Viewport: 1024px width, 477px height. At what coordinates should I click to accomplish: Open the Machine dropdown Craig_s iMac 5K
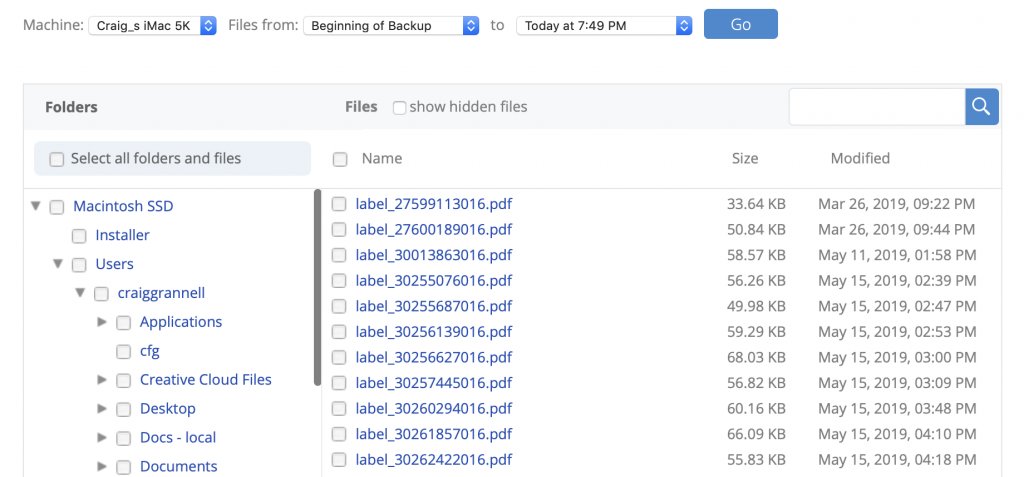pos(153,25)
